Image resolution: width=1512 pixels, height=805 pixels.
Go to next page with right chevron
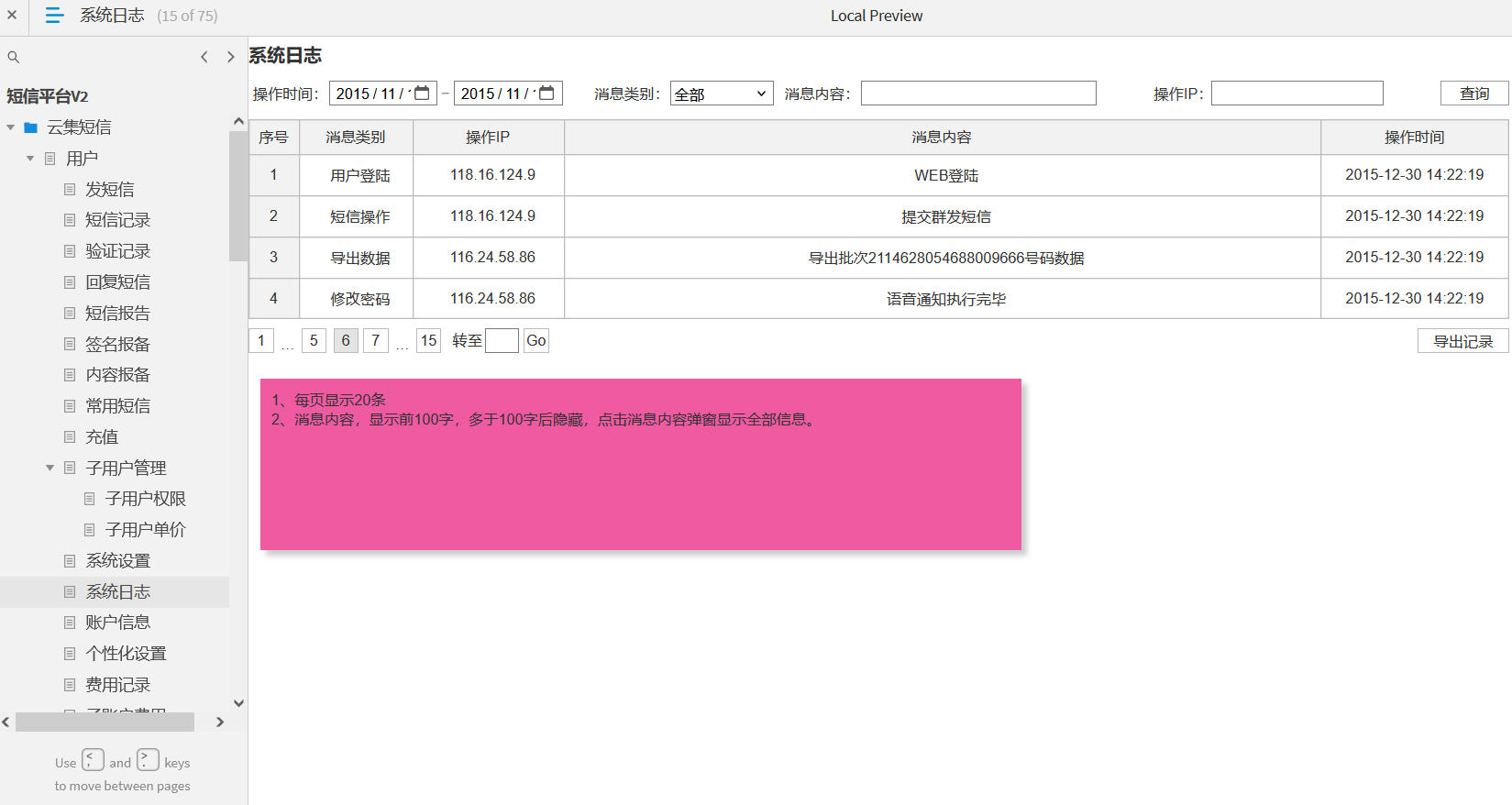tap(230, 57)
